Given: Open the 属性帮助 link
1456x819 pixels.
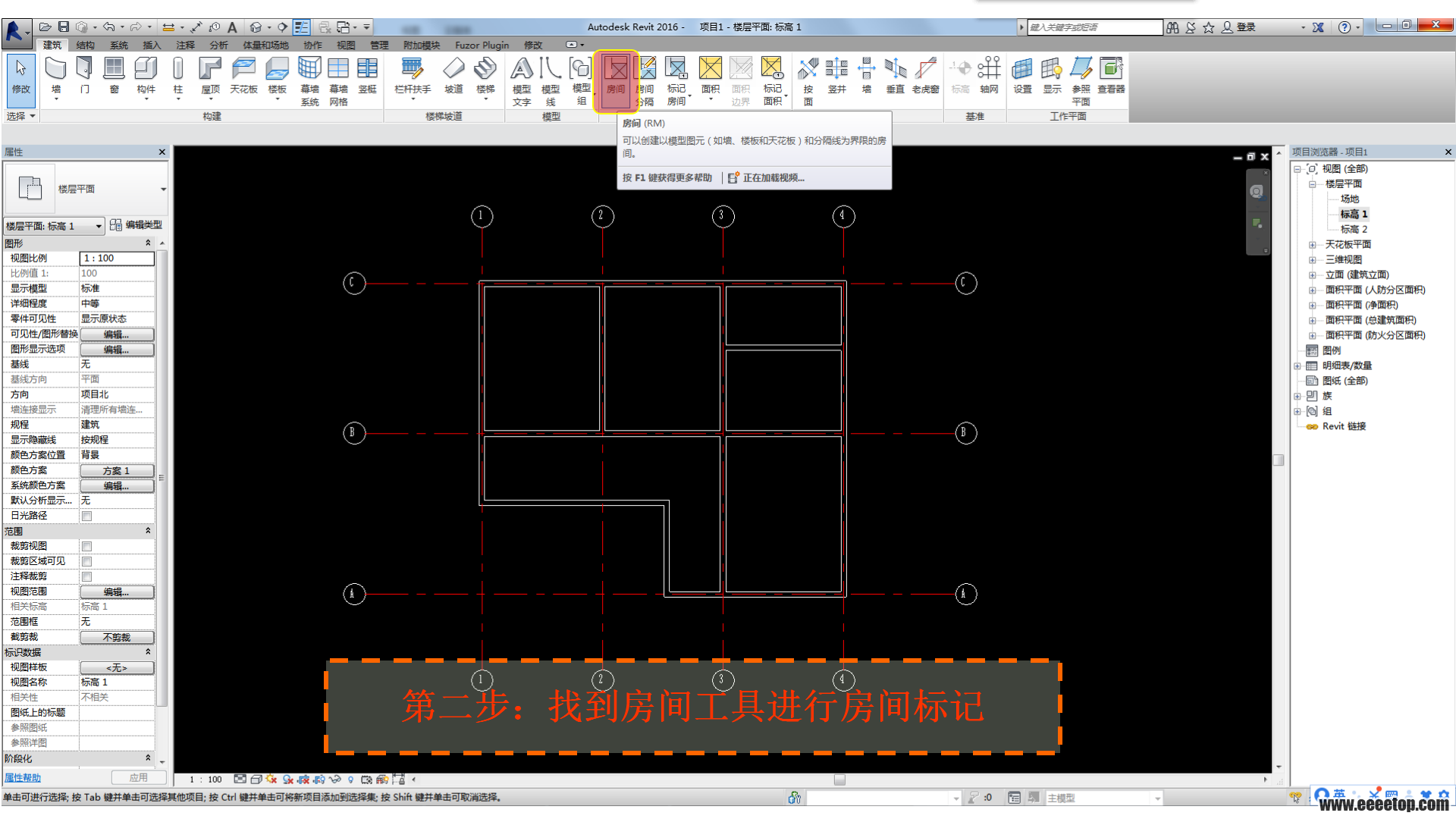Looking at the screenshot, I should pyautogui.click(x=23, y=778).
